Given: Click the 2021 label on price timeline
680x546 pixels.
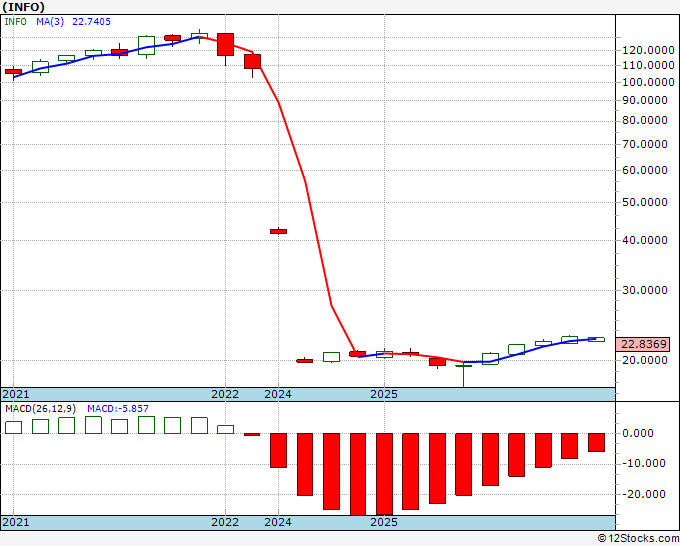Looking at the screenshot, I should [16, 394].
